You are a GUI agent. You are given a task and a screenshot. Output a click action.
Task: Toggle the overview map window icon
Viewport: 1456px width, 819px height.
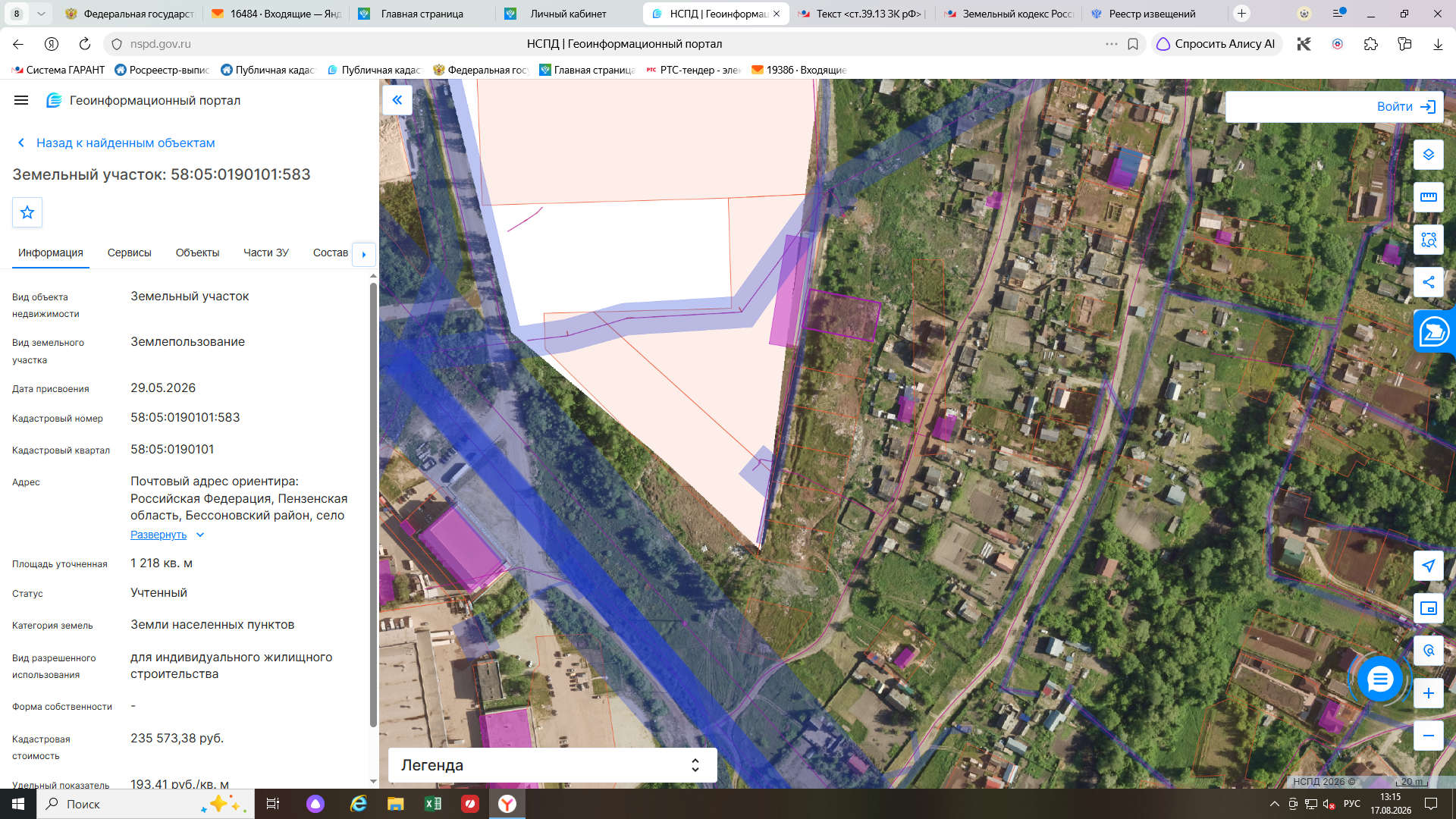pos(1428,608)
